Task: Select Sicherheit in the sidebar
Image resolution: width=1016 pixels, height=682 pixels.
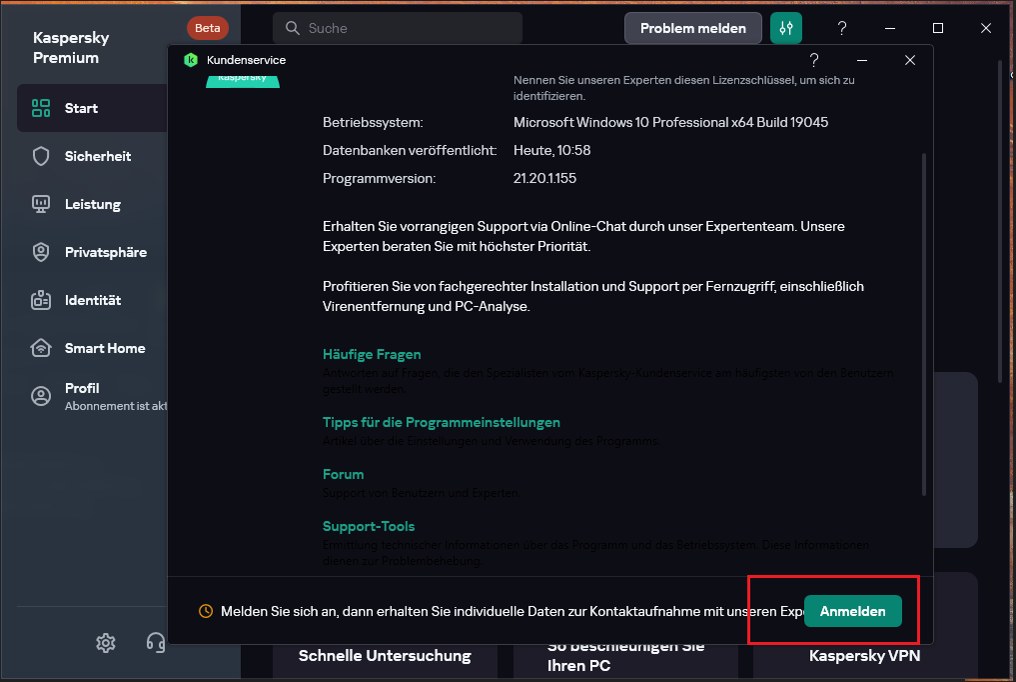Action: [92, 156]
